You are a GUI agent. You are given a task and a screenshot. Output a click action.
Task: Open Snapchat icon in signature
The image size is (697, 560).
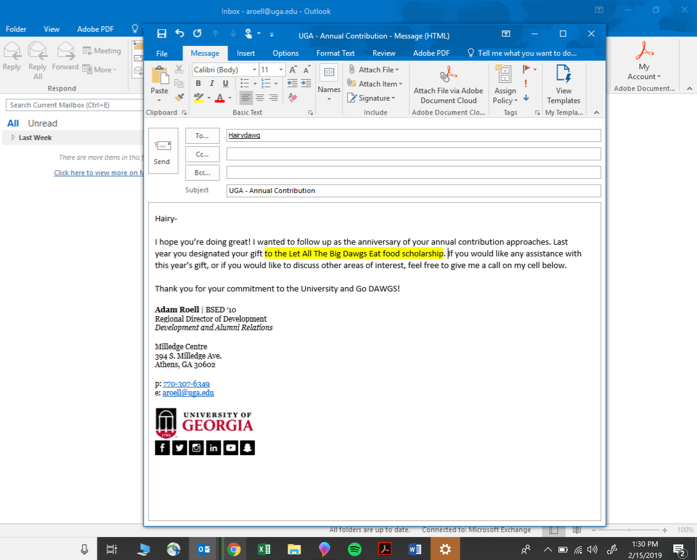click(248, 448)
